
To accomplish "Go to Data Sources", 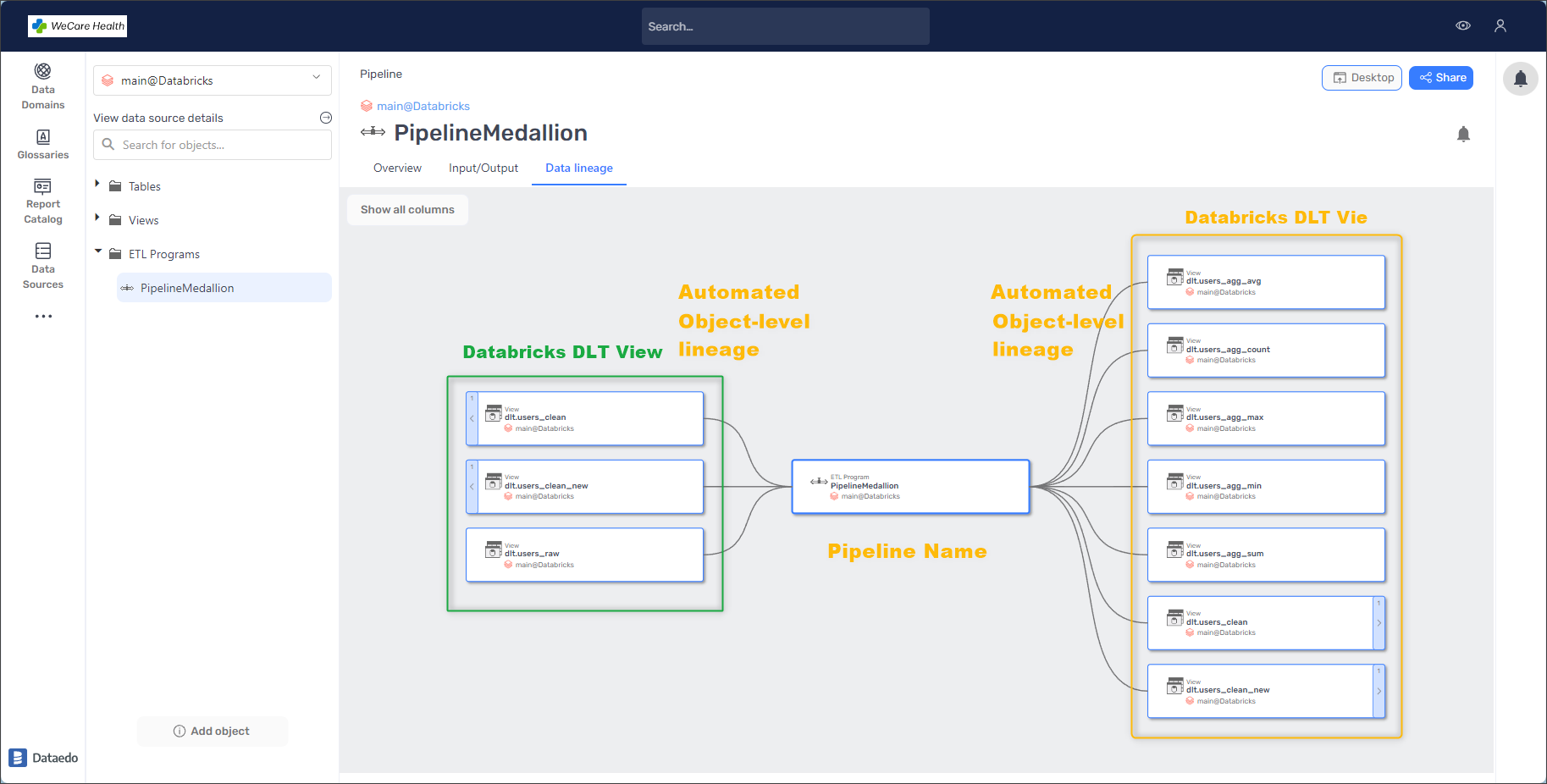I will (x=42, y=266).
